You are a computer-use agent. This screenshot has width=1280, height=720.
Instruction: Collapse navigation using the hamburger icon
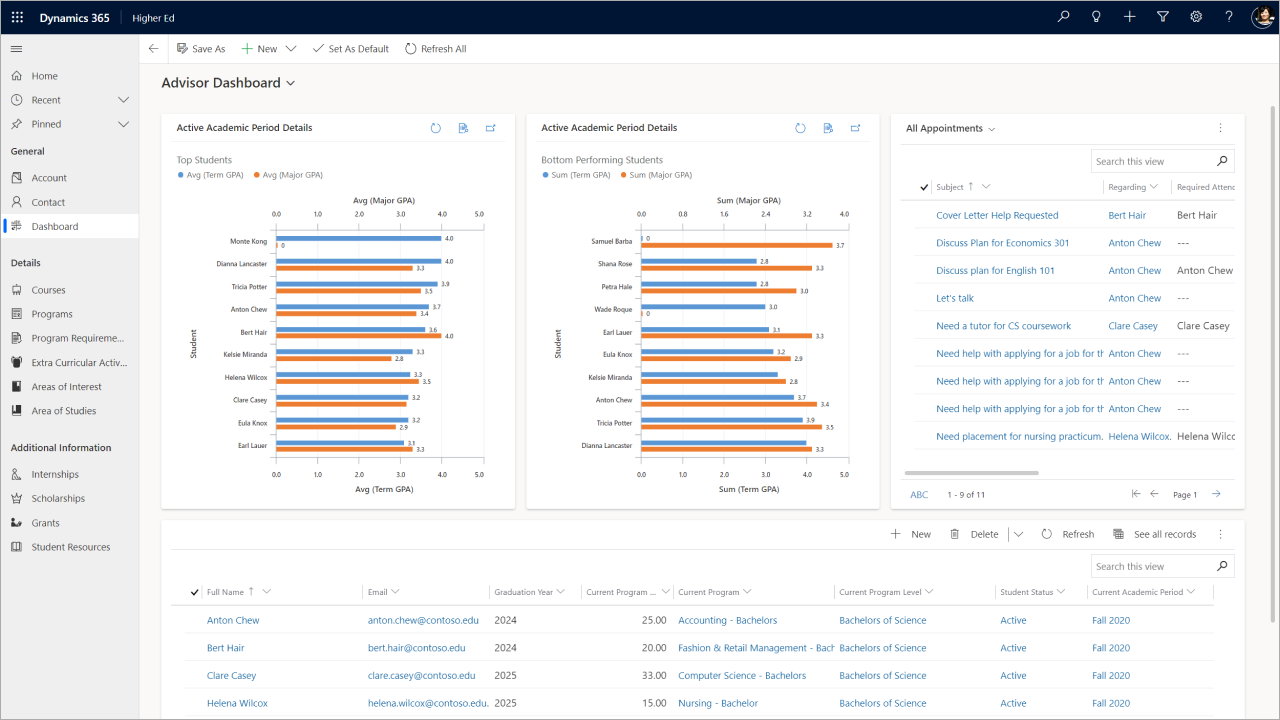tap(15, 48)
